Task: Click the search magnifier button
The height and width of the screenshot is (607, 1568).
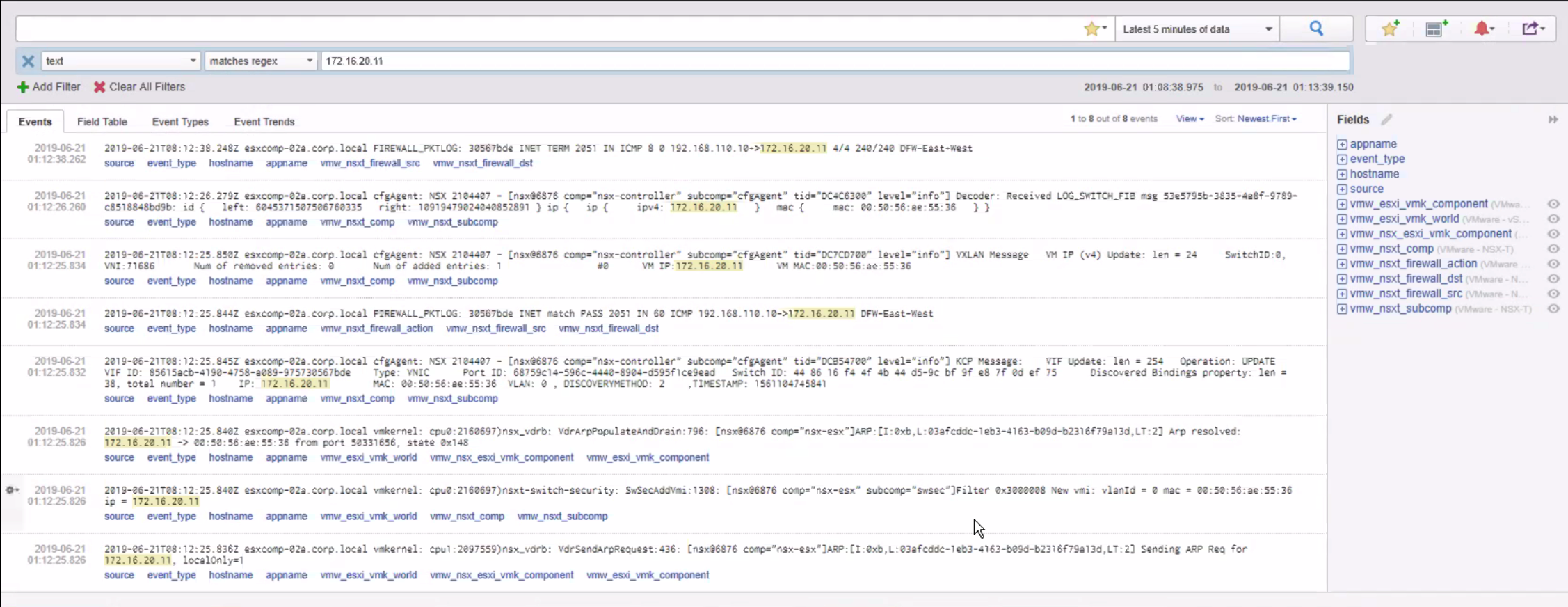Action: tap(1315, 29)
